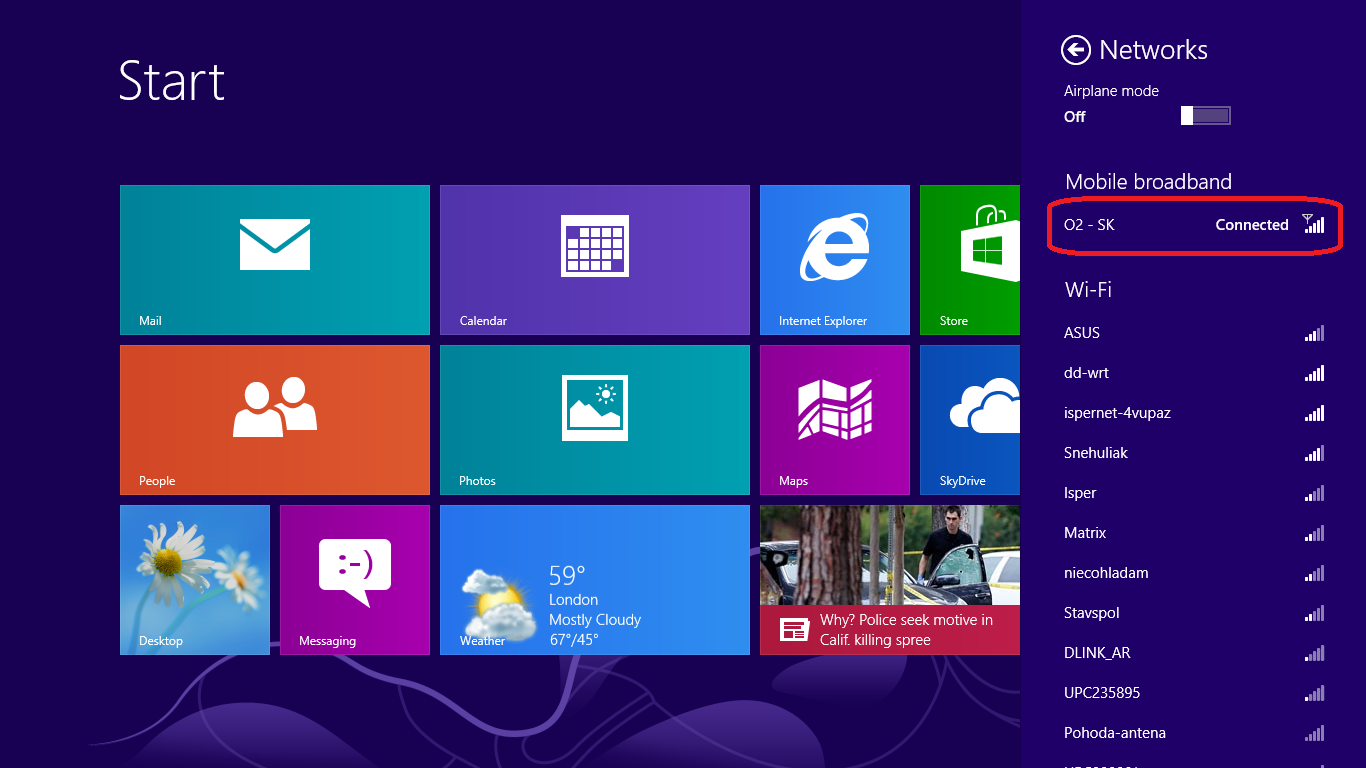Open the People tile
The height and width of the screenshot is (768, 1366).
coord(275,420)
